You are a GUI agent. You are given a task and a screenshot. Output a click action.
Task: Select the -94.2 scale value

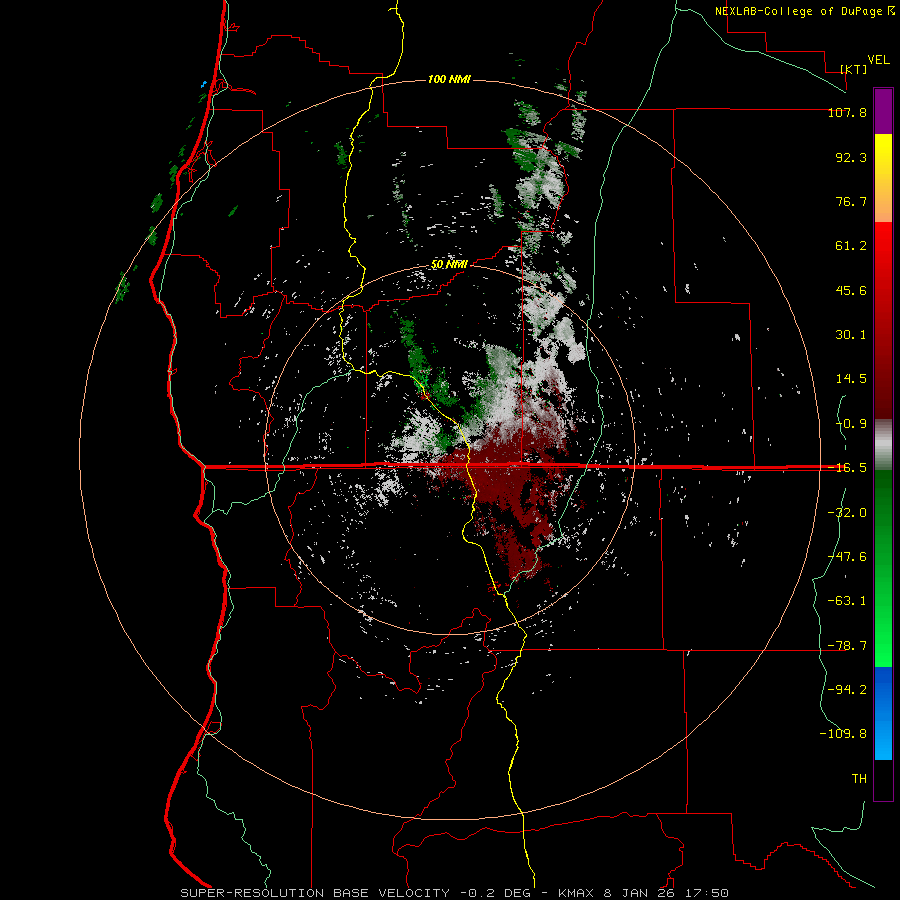pos(847,689)
